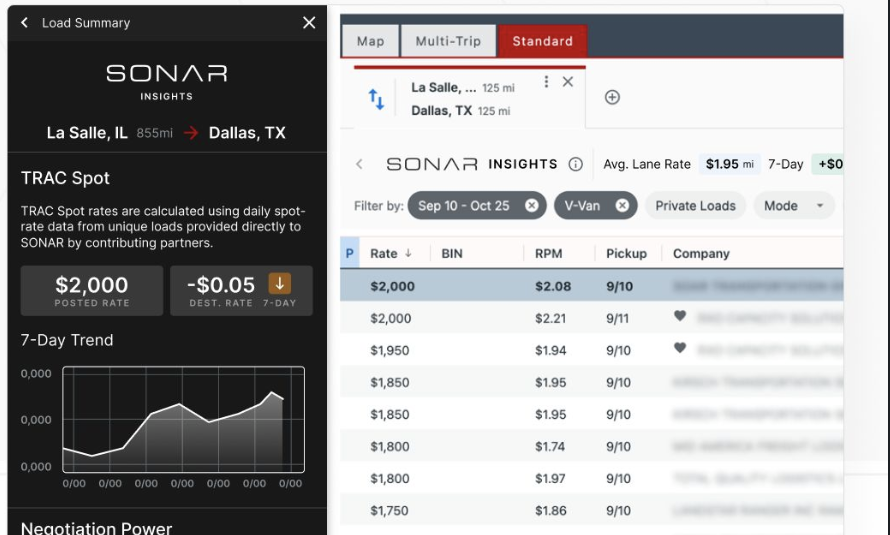The width and height of the screenshot is (890, 535).
Task: Toggle the heart favorite on $2.21 RPM row
Action: (x=680, y=316)
